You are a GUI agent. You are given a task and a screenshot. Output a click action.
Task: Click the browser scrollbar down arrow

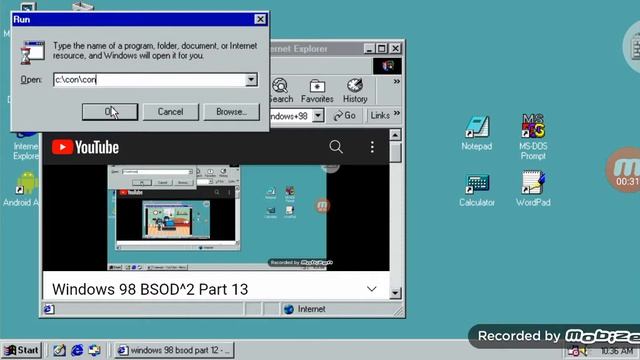[x=395, y=293]
